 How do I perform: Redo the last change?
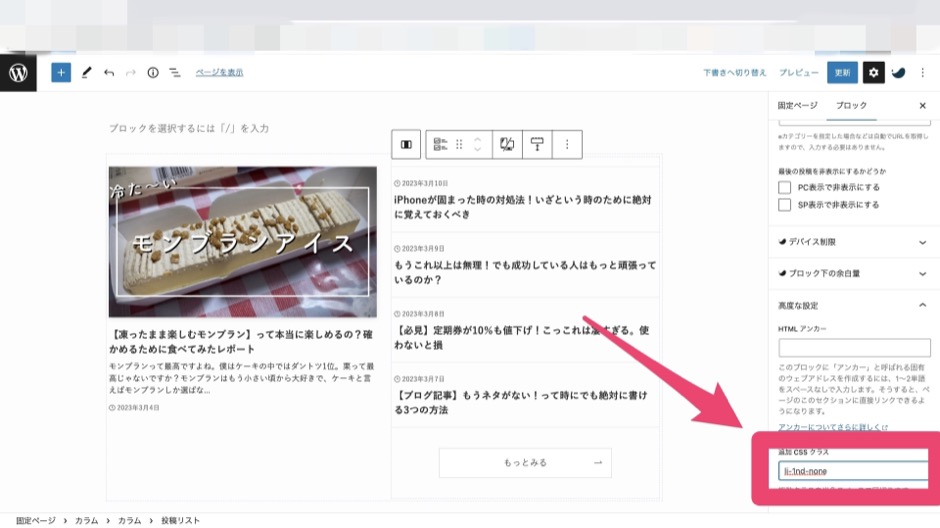click(x=130, y=73)
